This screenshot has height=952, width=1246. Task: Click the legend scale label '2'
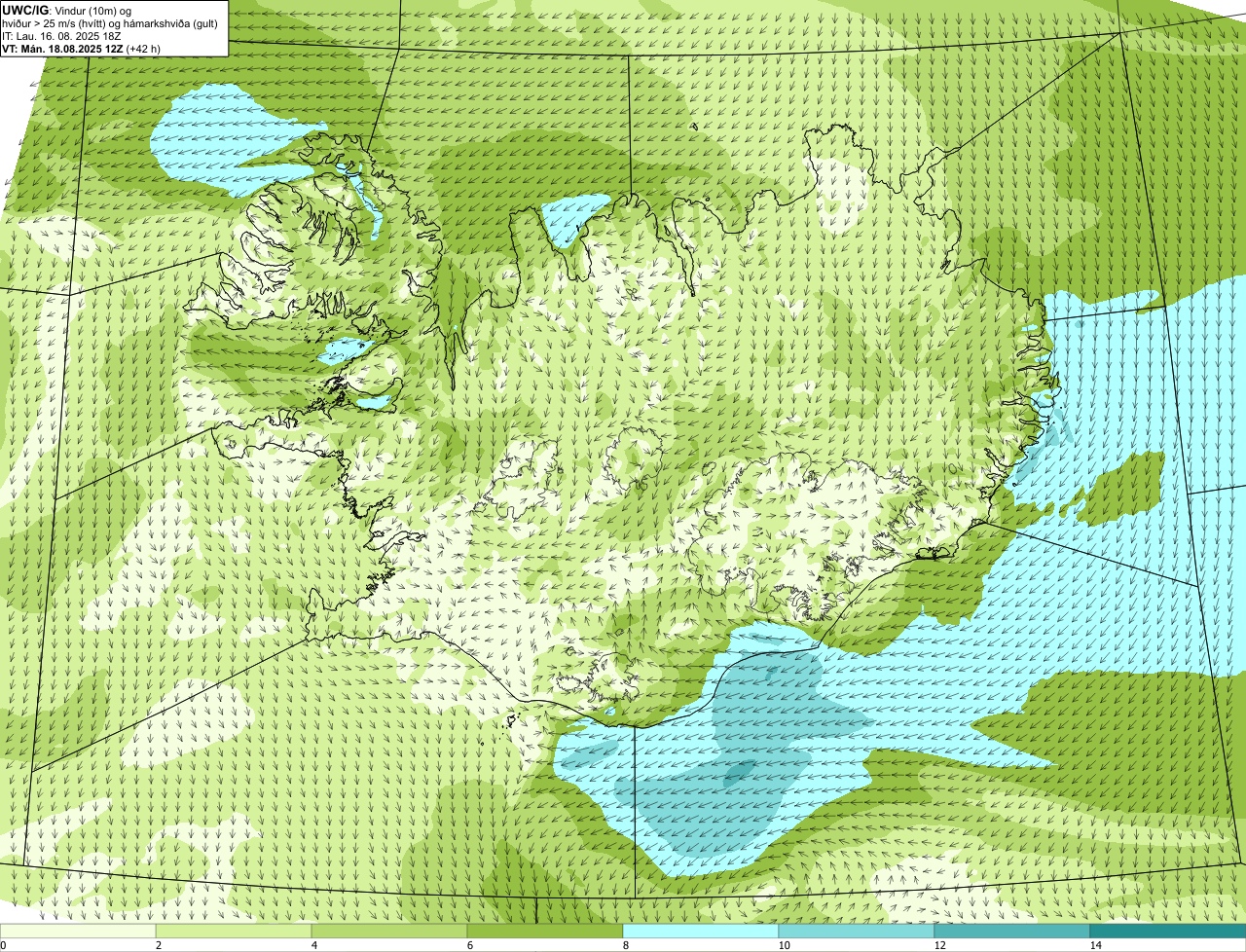click(158, 945)
